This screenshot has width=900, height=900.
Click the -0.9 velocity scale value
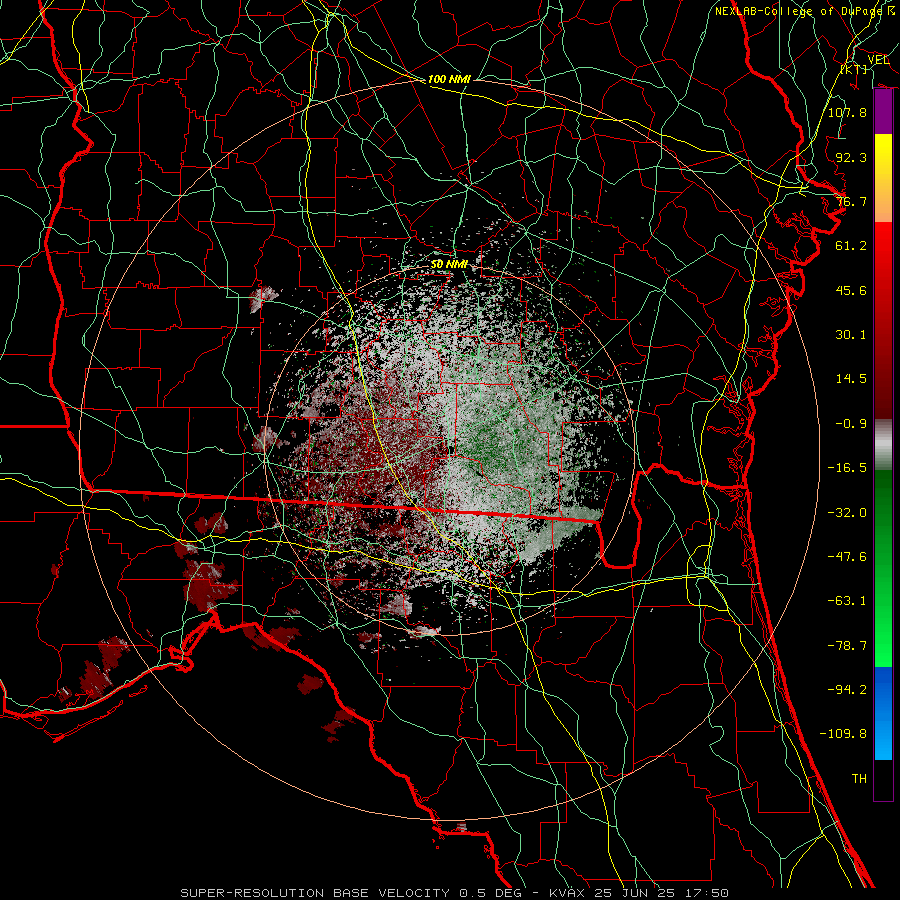tap(851, 424)
